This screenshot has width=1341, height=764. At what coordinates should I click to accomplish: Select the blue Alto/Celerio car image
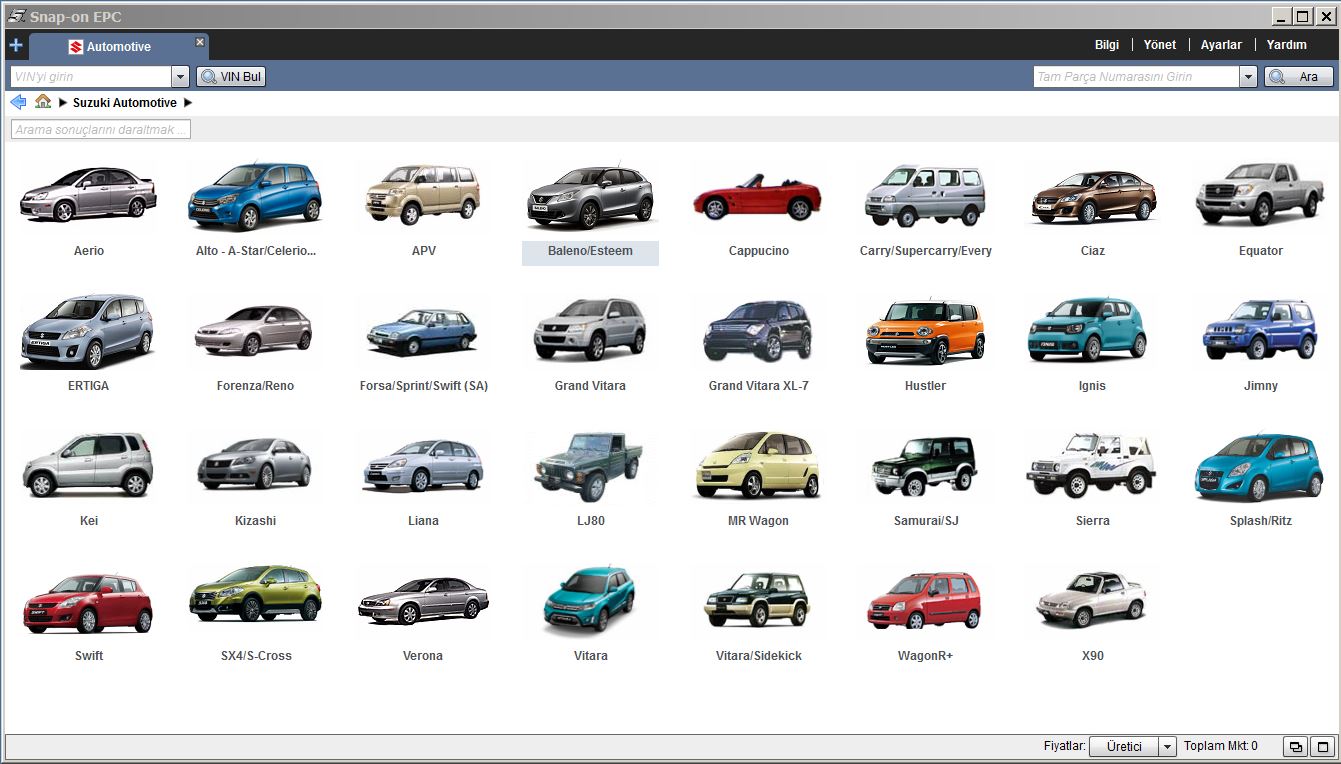[256, 194]
